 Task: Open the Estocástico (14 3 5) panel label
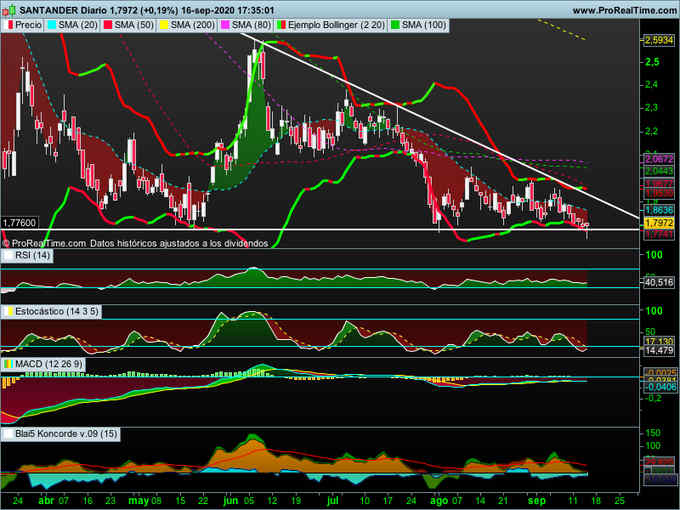(57, 311)
